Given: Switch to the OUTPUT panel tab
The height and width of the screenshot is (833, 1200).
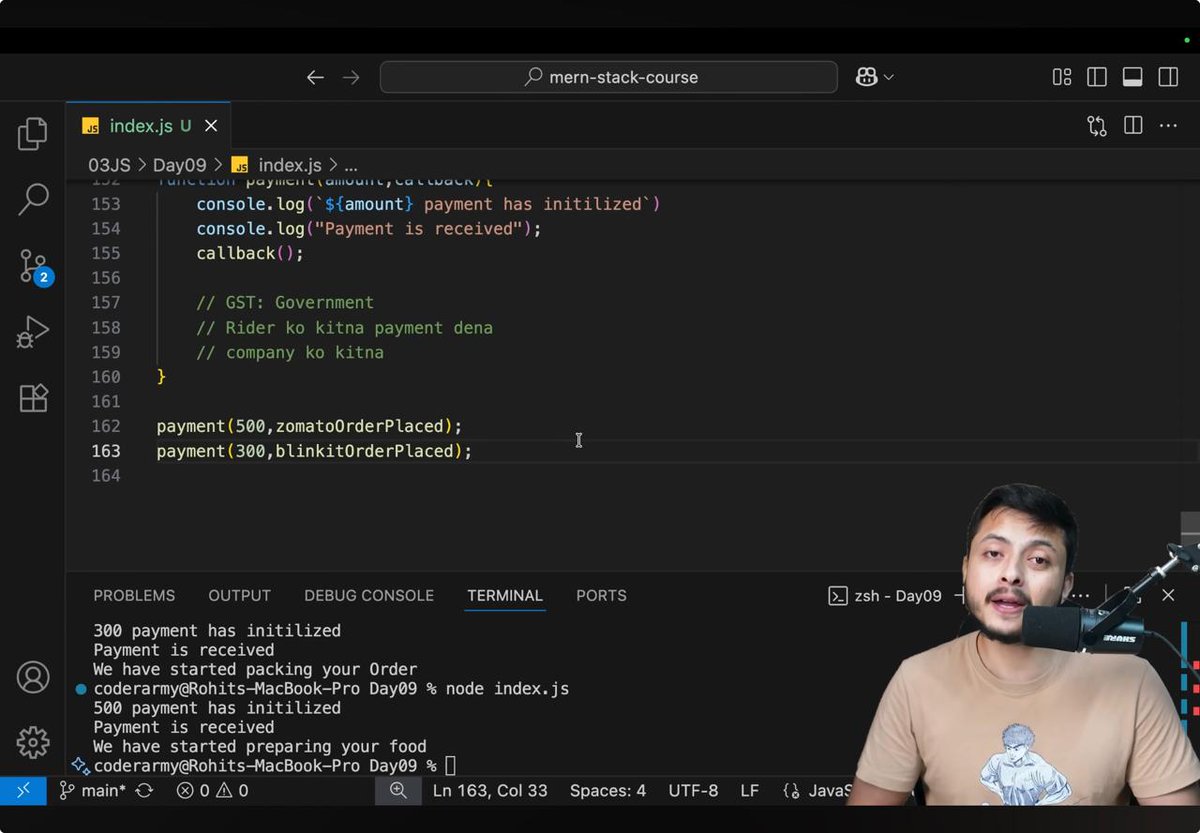Looking at the screenshot, I should [239, 596].
